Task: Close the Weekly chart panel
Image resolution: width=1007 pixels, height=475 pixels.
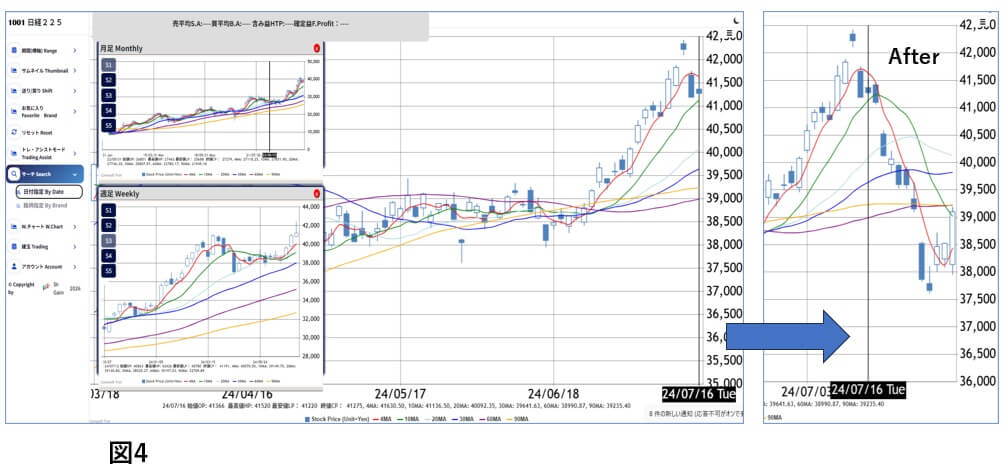Action: [317, 193]
